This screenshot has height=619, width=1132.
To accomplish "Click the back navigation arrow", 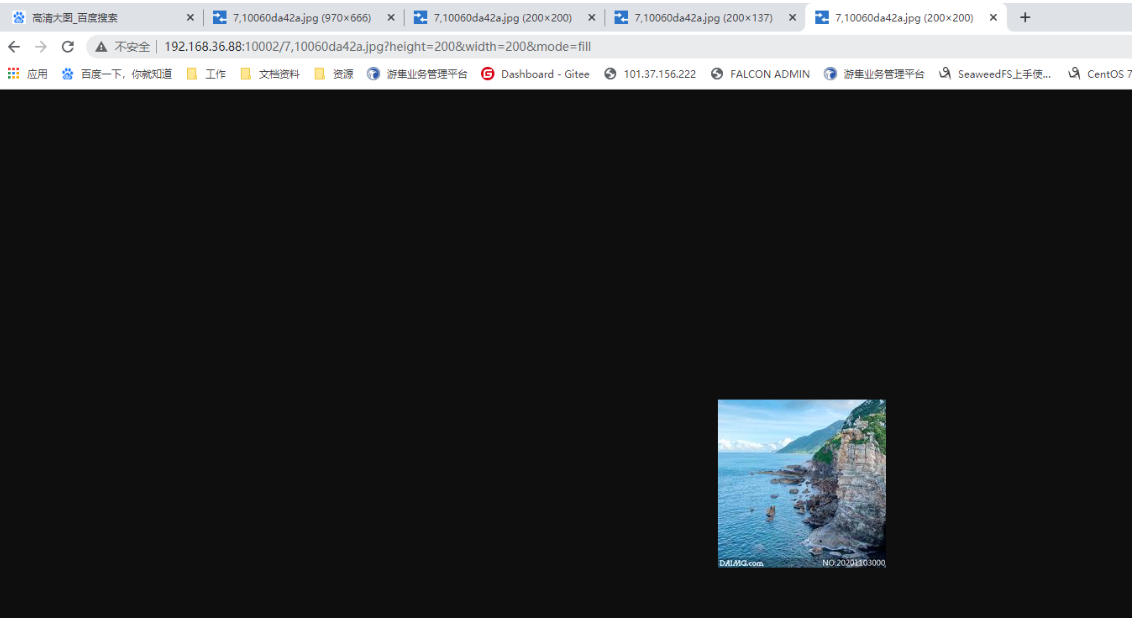I will [14, 46].
